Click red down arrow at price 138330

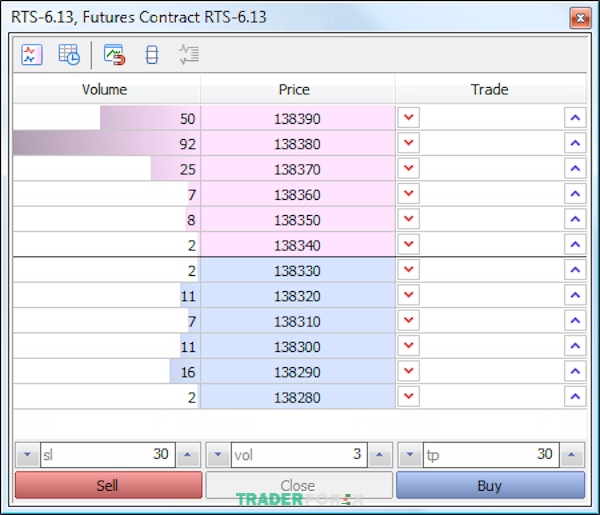click(x=409, y=269)
